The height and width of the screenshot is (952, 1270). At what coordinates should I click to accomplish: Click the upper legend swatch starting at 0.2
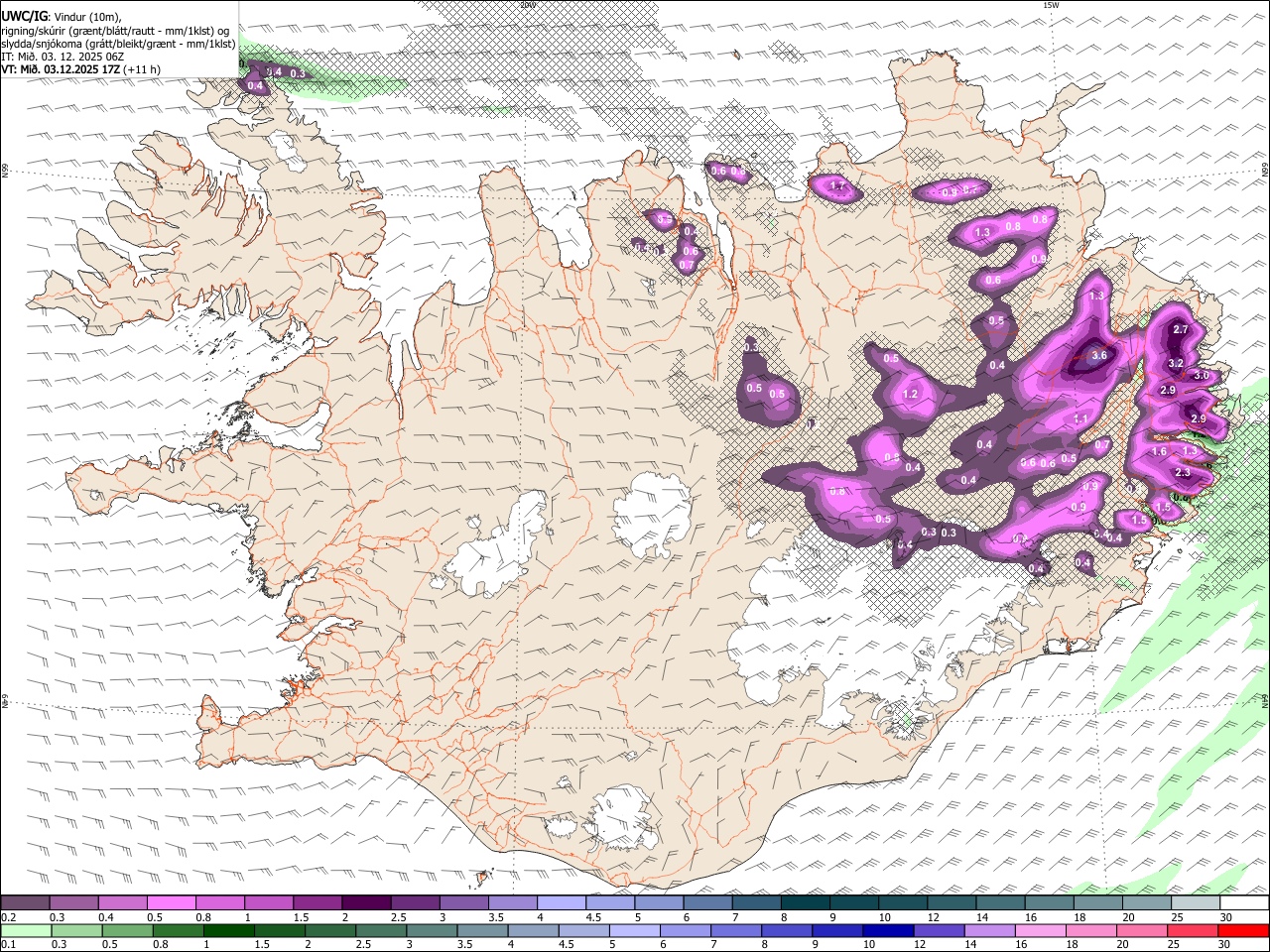tap(26, 903)
